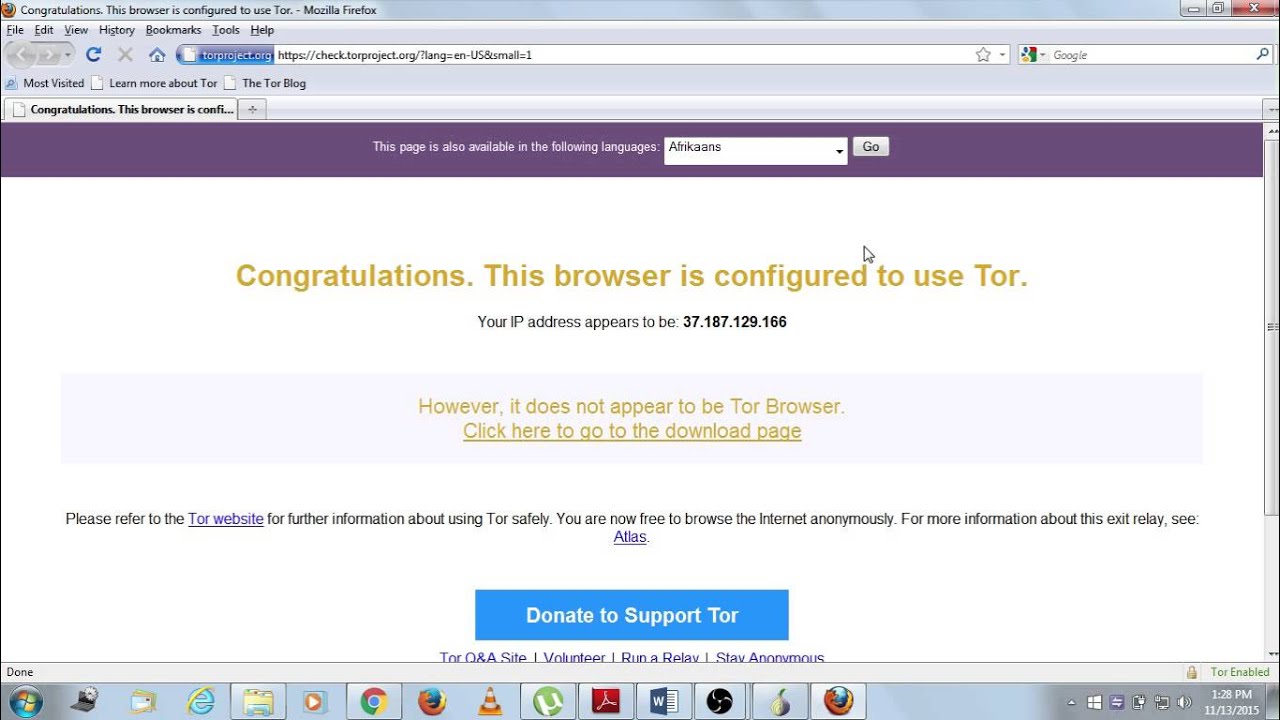Click the Reload page button

click(94, 55)
